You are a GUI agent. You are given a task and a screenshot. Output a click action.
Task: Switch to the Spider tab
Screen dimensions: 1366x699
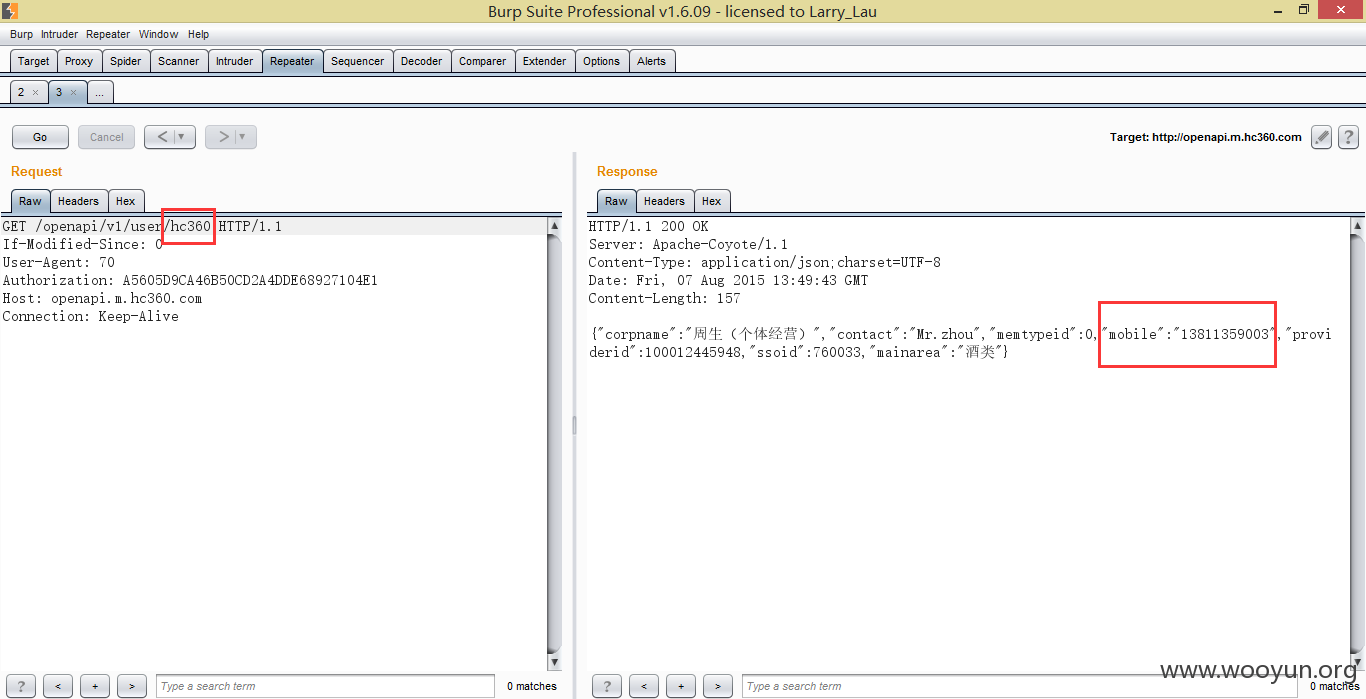click(125, 61)
